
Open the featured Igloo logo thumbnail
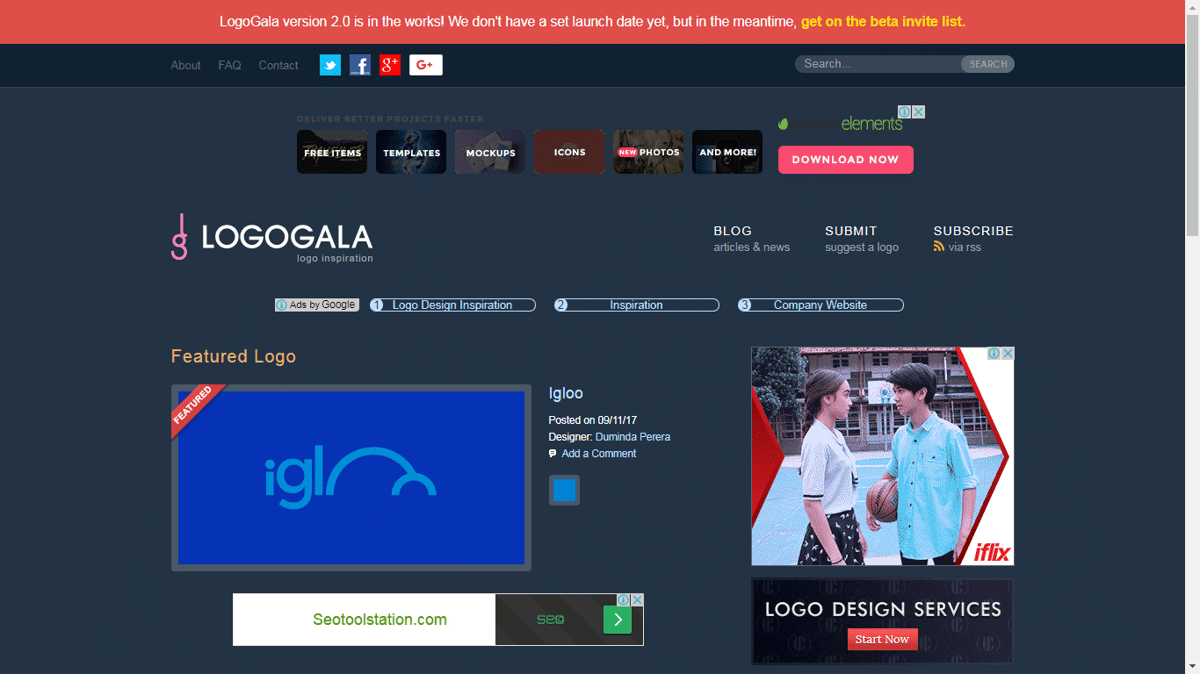351,478
